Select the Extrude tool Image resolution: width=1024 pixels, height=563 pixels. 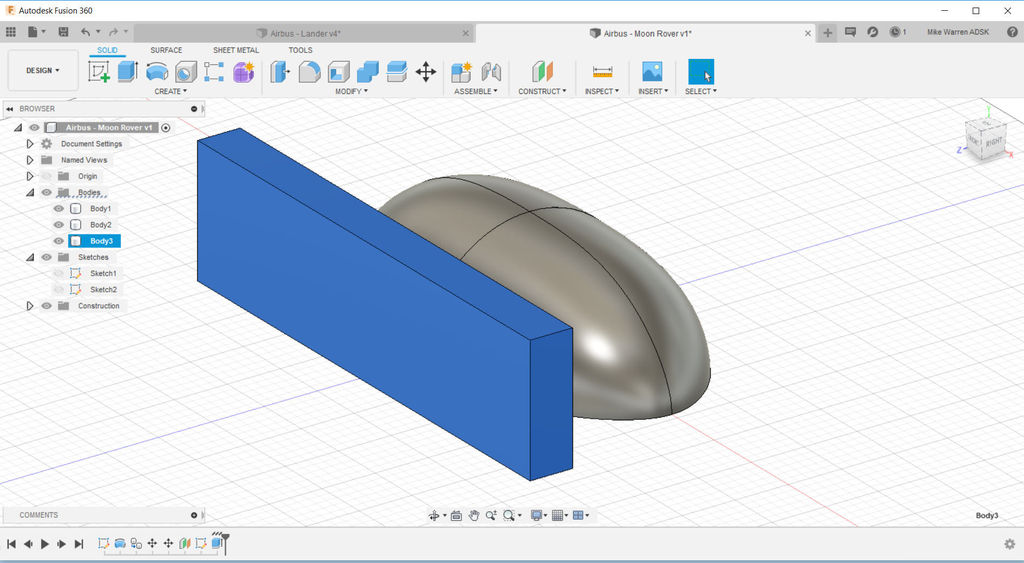point(127,71)
